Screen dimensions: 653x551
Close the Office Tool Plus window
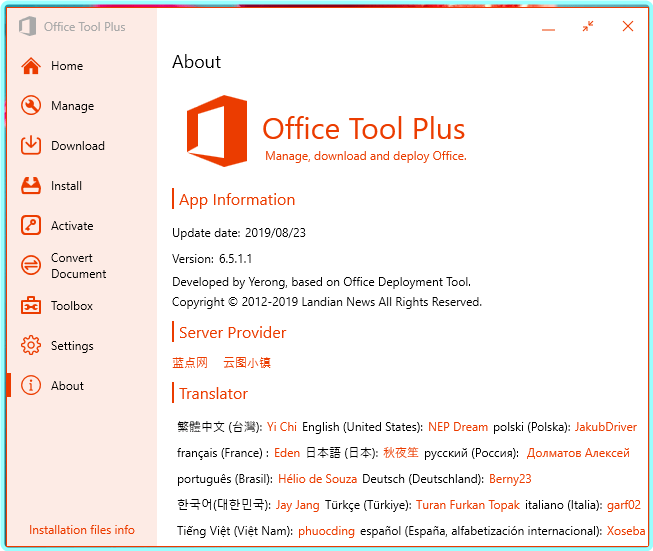click(x=628, y=26)
